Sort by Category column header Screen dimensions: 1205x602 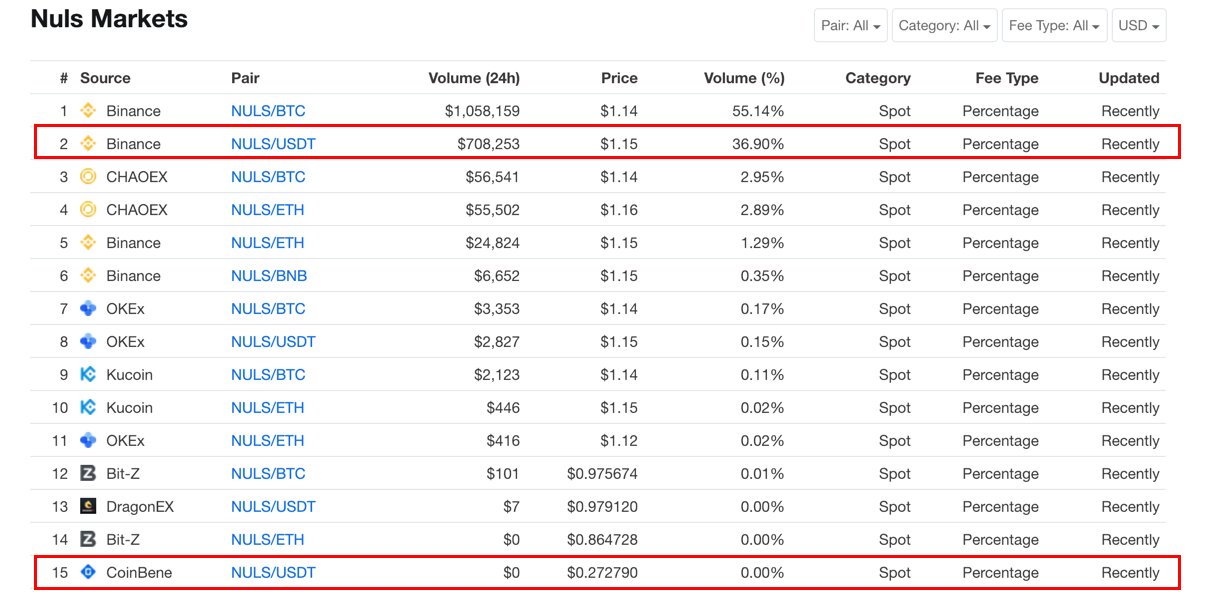coord(878,78)
